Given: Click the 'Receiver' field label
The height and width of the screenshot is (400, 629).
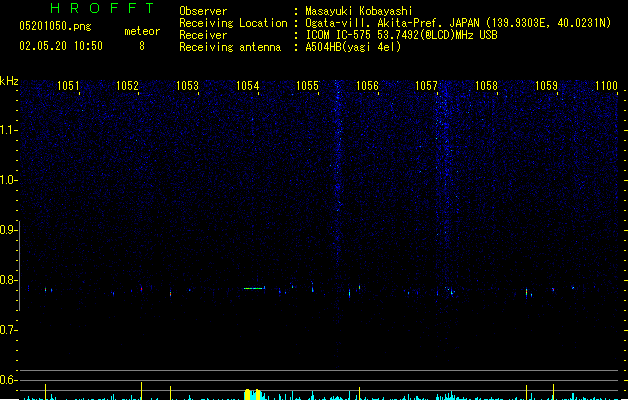Looking at the screenshot, I should [x=203, y=35].
